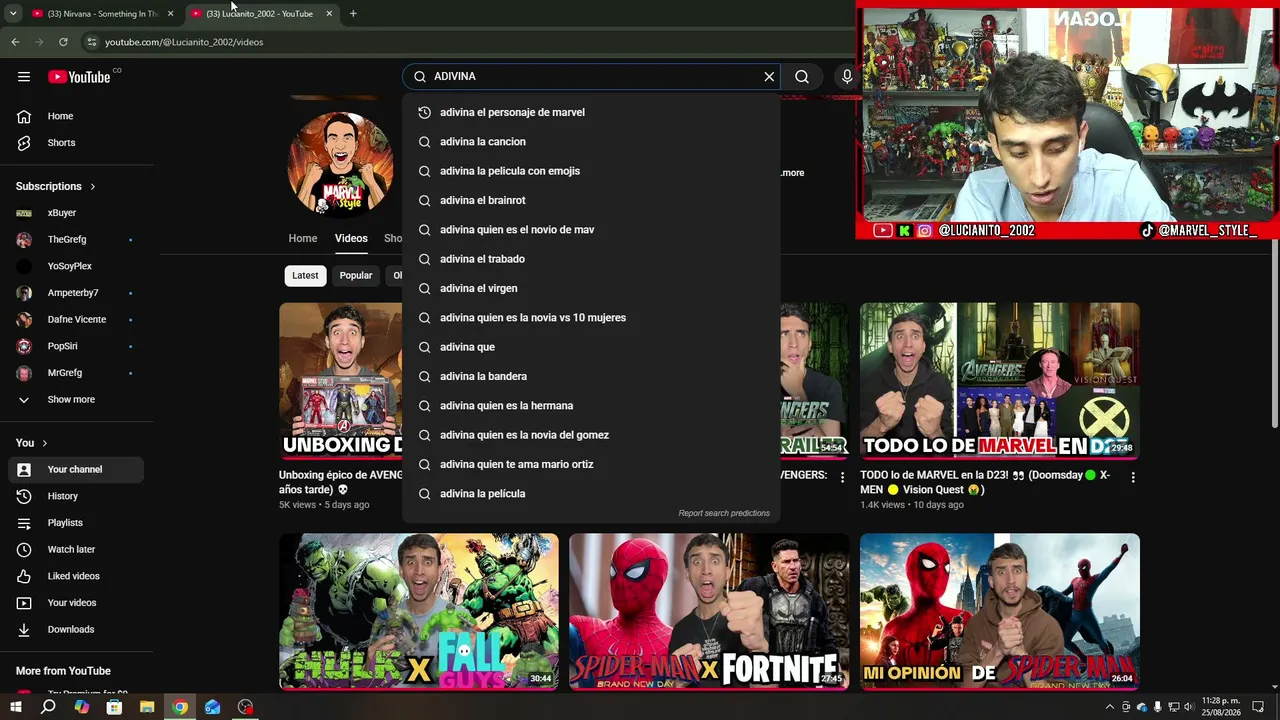
Task: Open 'Your channel' in sidebar
Action: [76, 469]
